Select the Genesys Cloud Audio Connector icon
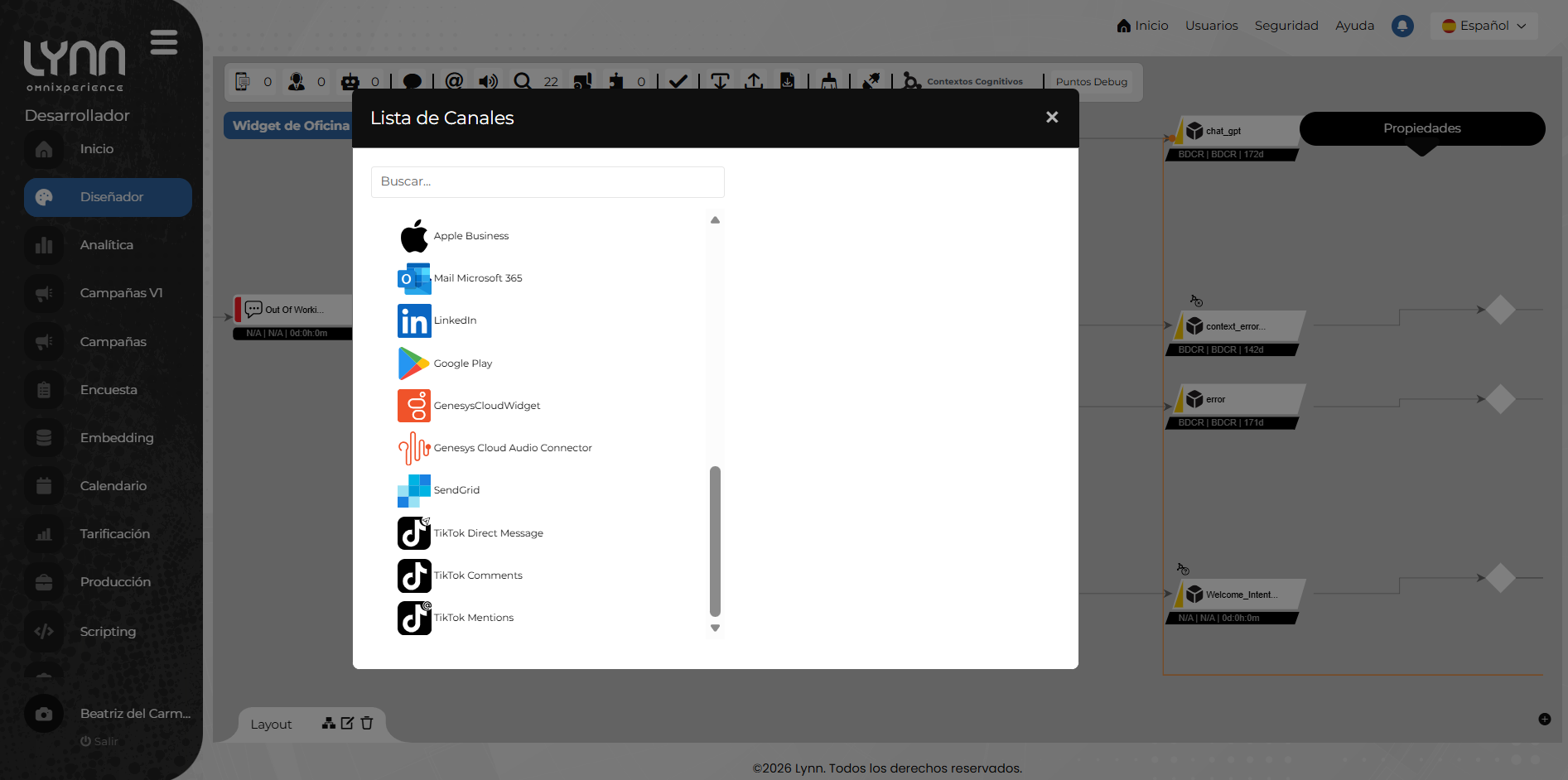The height and width of the screenshot is (780, 1568). 414,448
